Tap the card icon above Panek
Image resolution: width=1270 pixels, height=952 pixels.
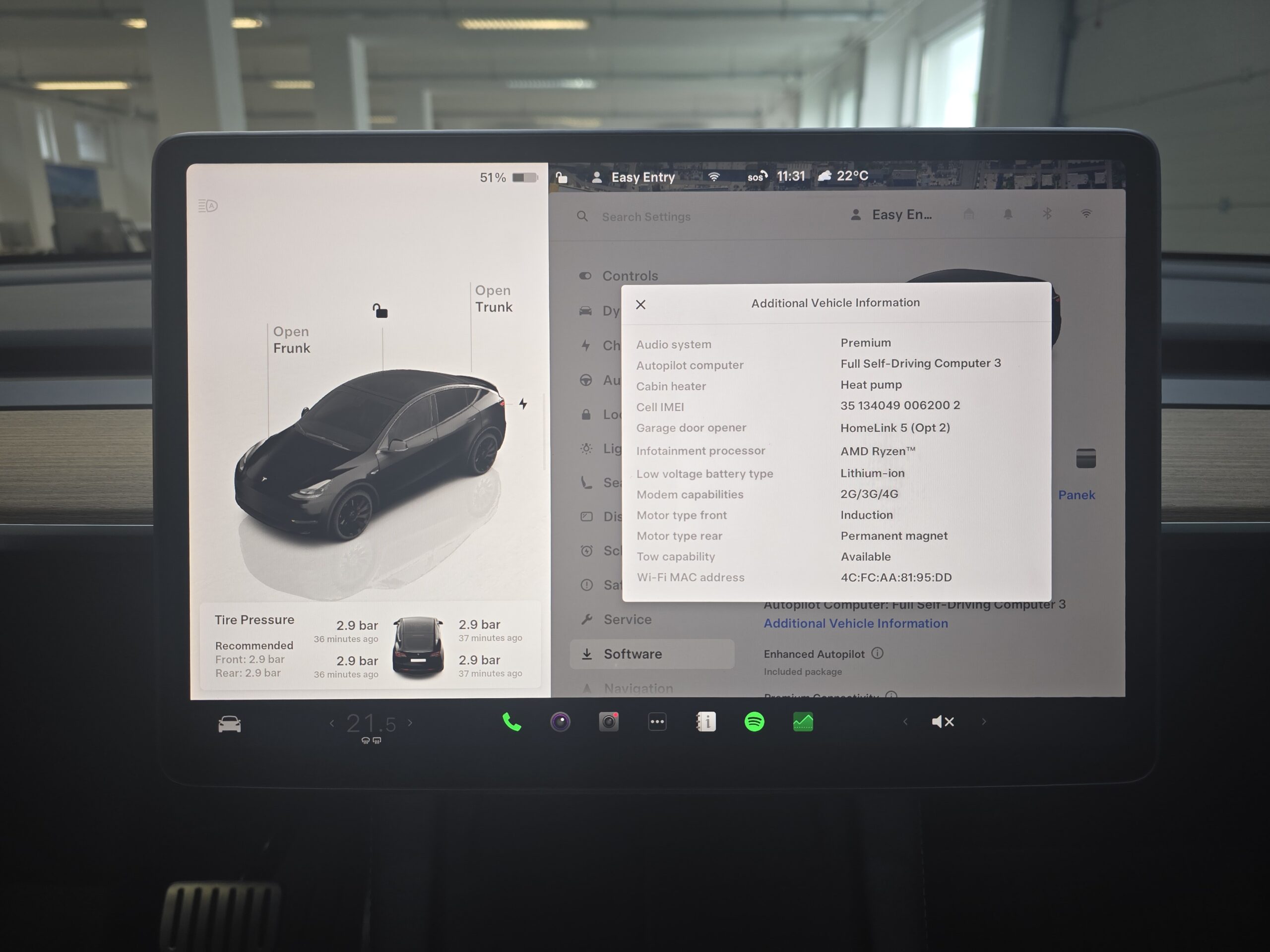1085,458
